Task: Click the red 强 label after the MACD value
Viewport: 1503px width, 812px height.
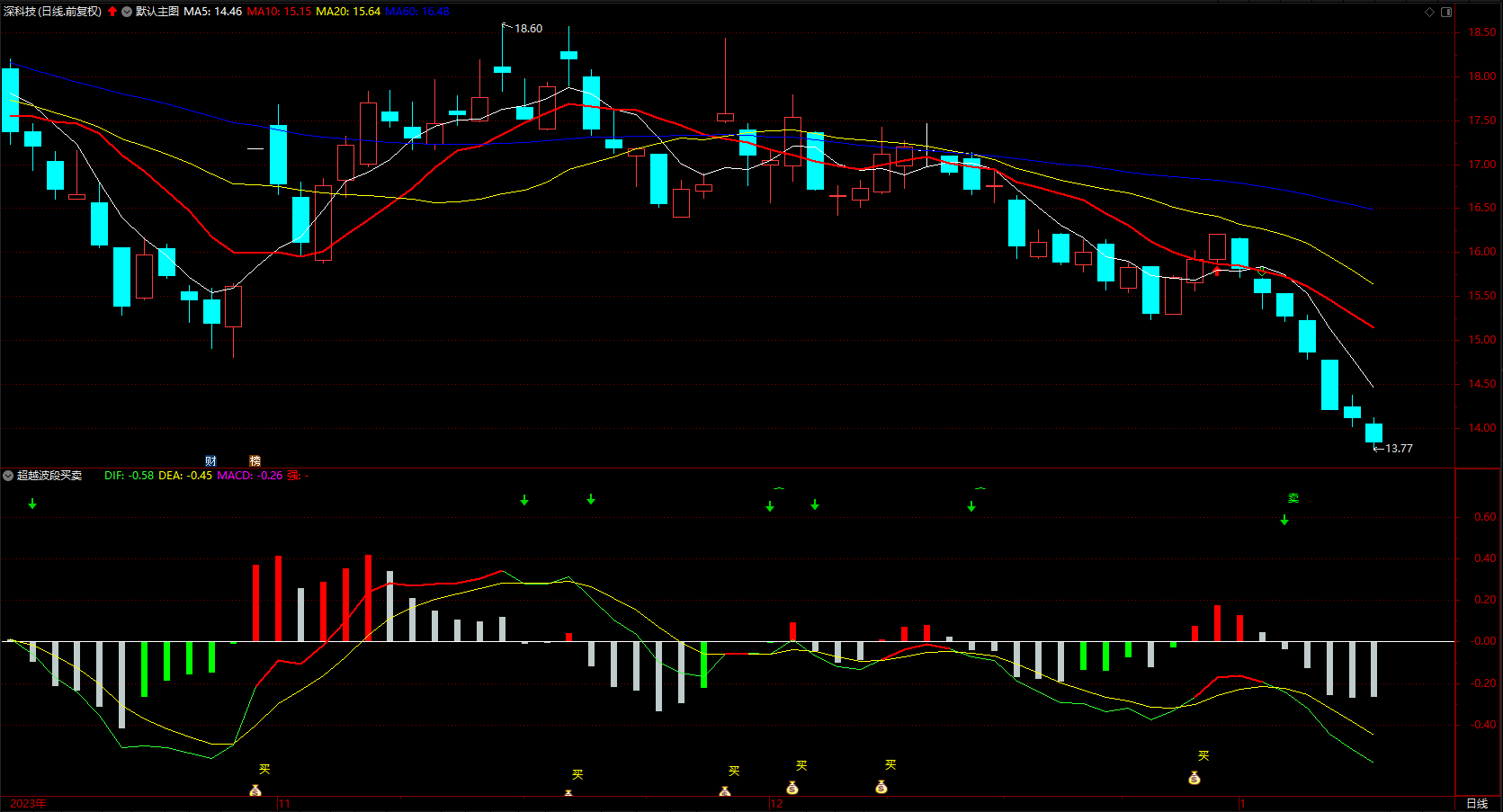Action: point(293,475)
